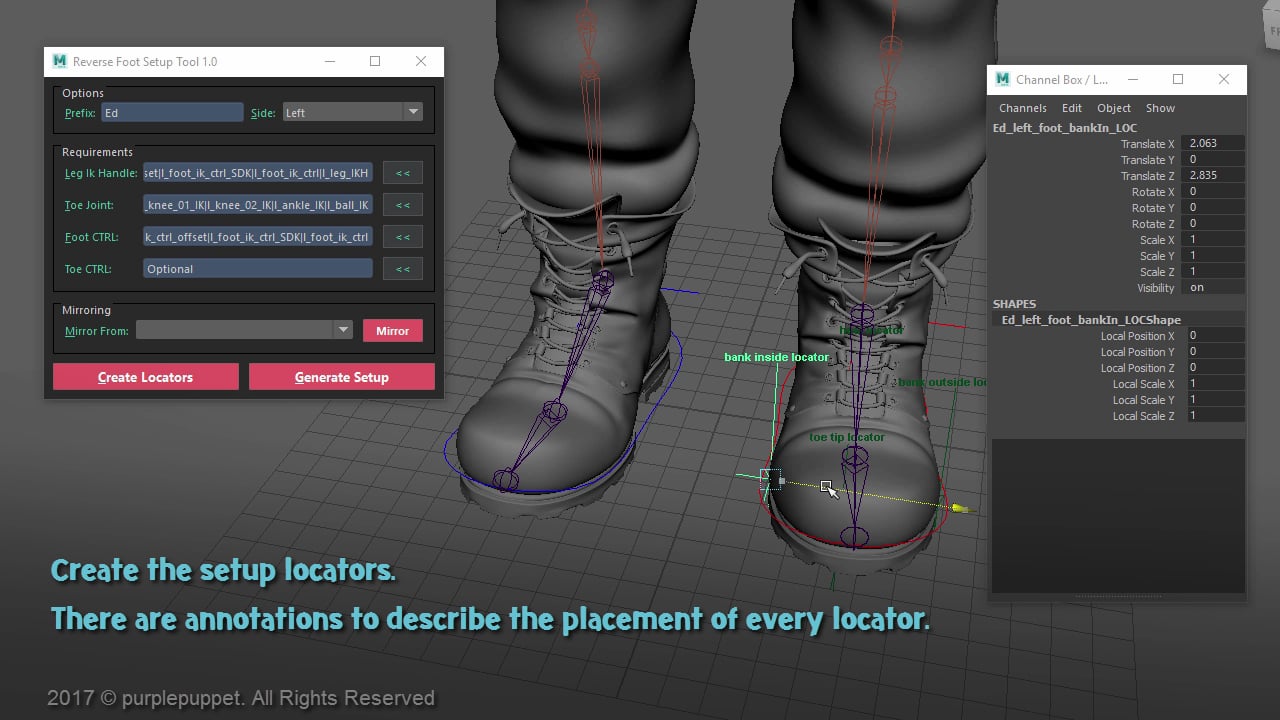Screen dimensions: 1280x720
Task: Click the Local Position Z value field
Action: tap(1215, 368)
